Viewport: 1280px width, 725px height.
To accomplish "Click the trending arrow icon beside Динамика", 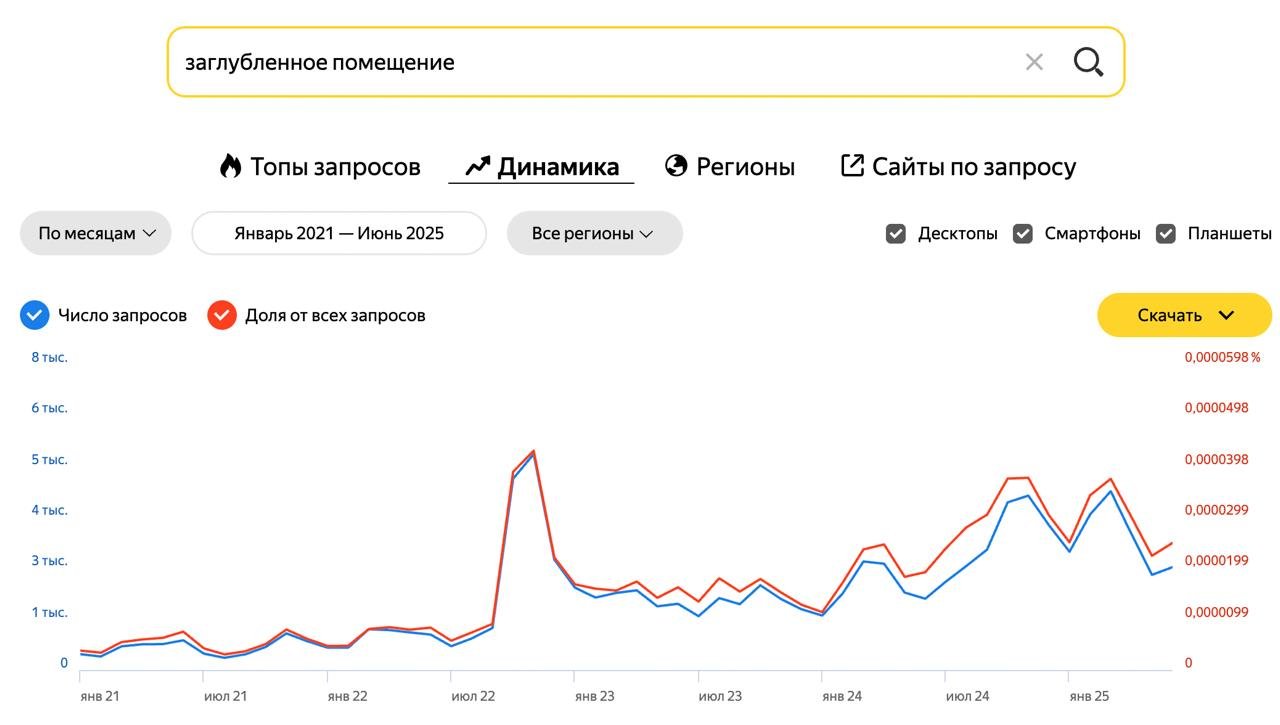I will click(478, 166).
